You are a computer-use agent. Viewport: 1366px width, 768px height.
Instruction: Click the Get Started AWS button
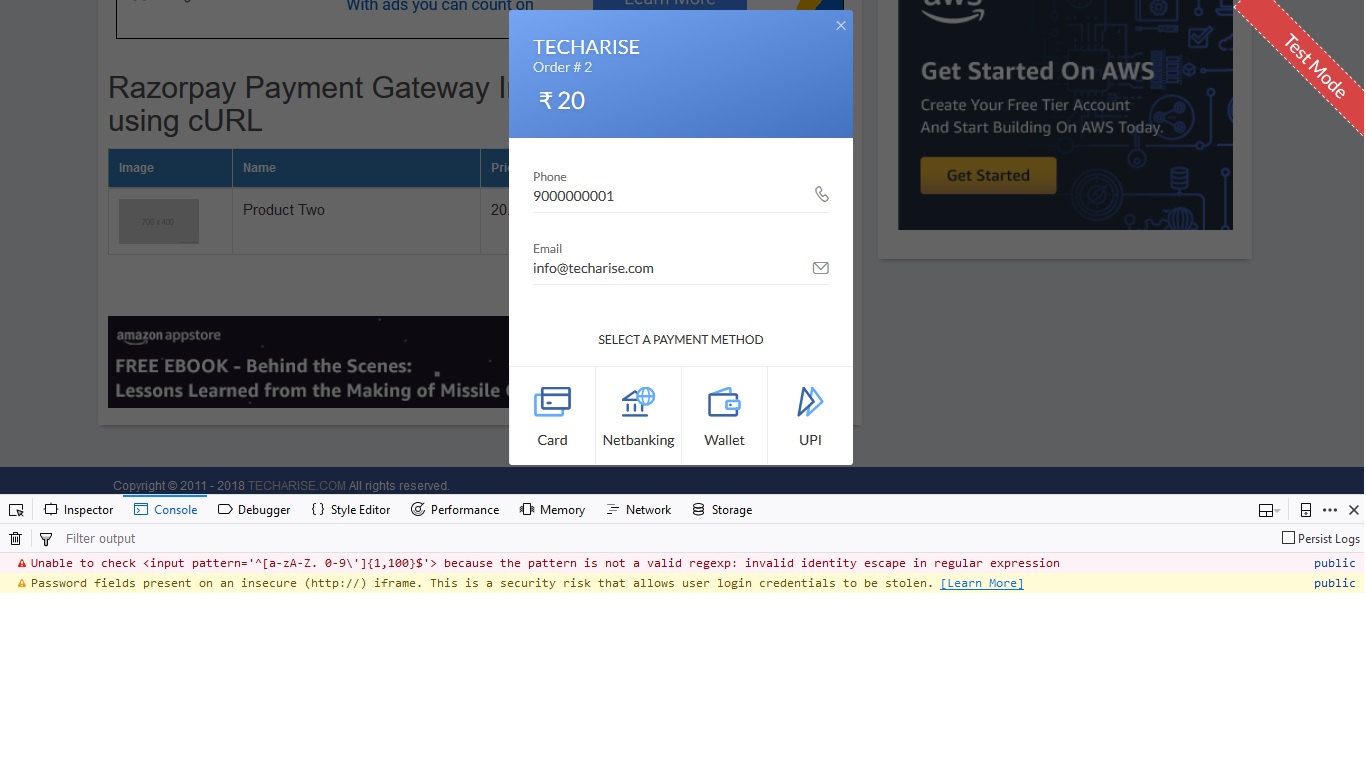[988, 175]
